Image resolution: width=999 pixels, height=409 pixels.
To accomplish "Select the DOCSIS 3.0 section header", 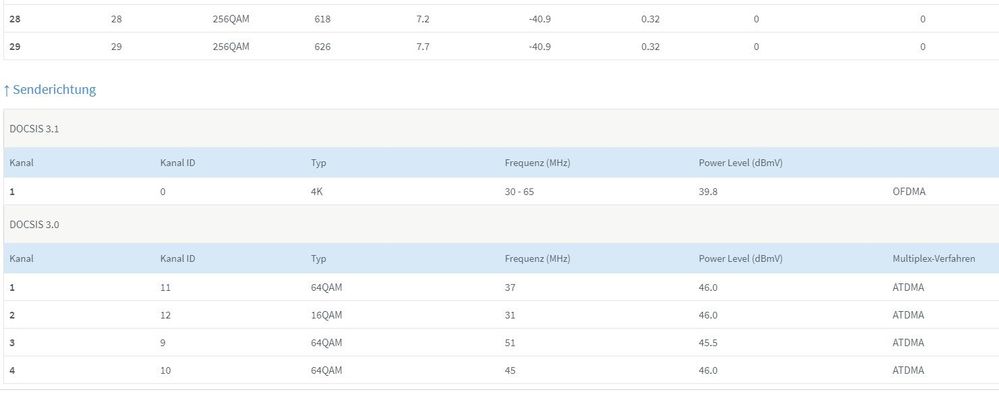I will [x=35, y=224].
